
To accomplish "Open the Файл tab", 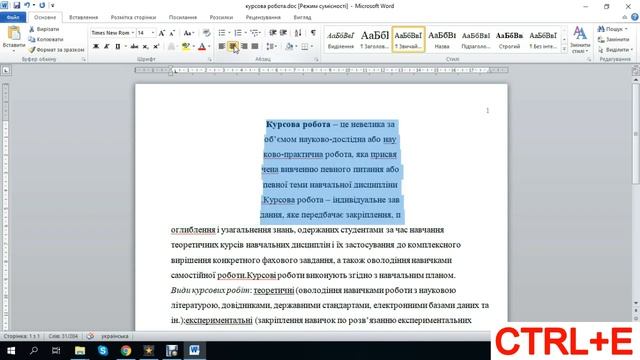I will point(13,18).
